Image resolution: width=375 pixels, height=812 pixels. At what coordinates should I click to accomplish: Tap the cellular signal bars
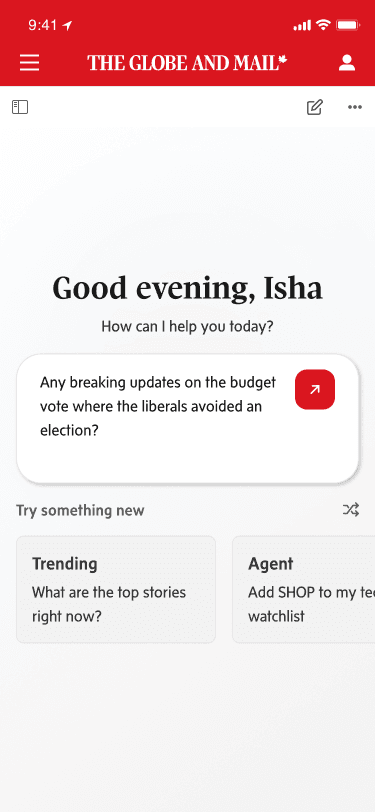click(302, 25)
